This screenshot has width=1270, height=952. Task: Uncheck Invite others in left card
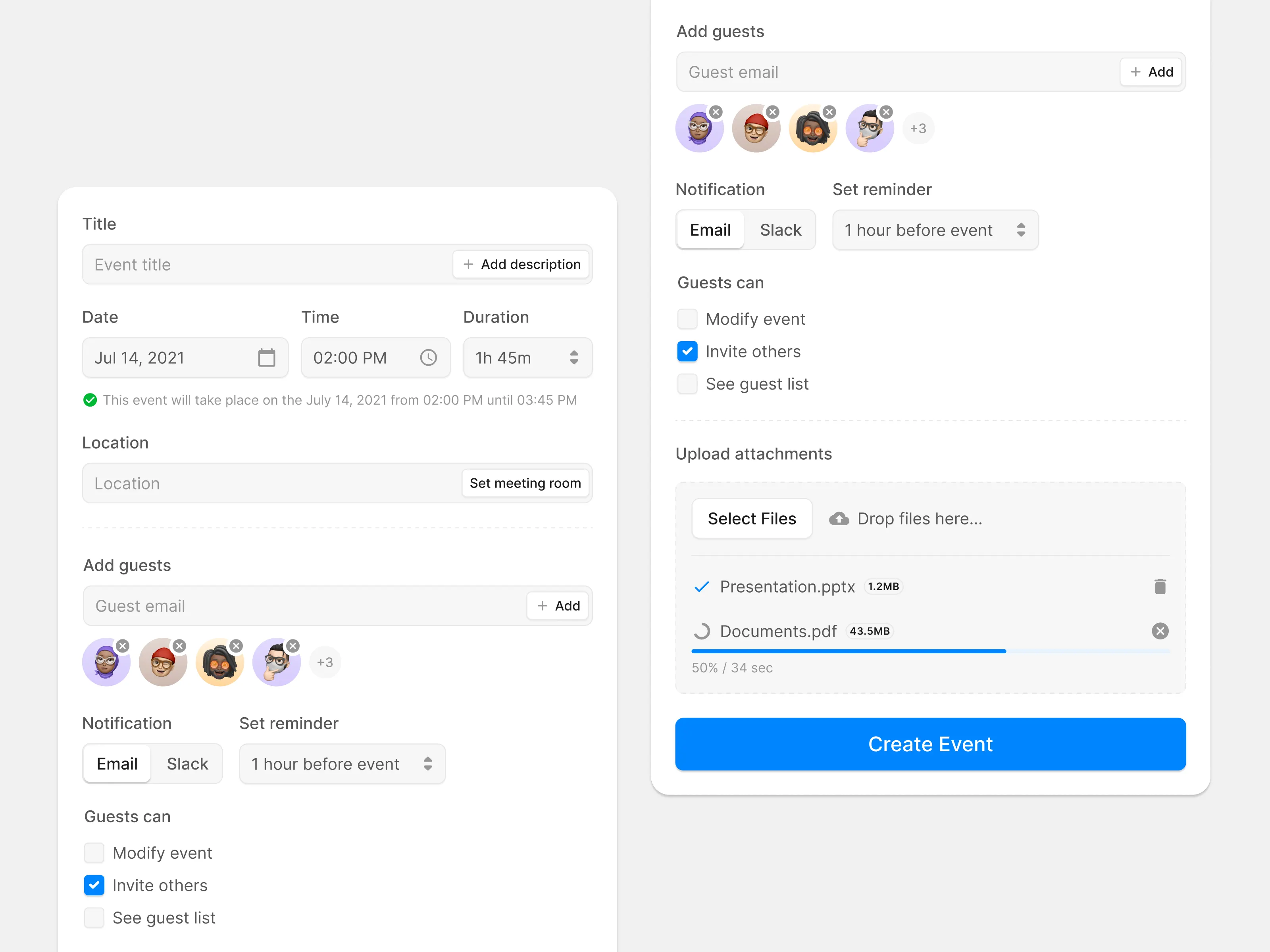point(94,885)
